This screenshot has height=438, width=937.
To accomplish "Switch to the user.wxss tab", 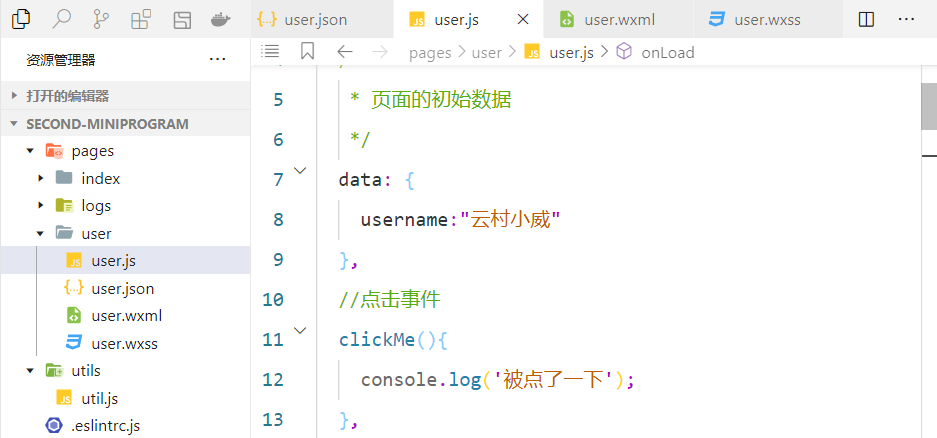I will pos(766,19).
